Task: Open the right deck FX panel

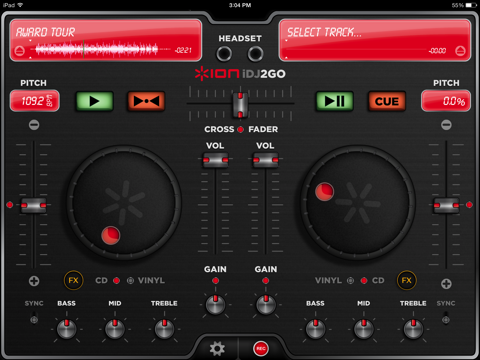Action: click(x=406, y=280)
